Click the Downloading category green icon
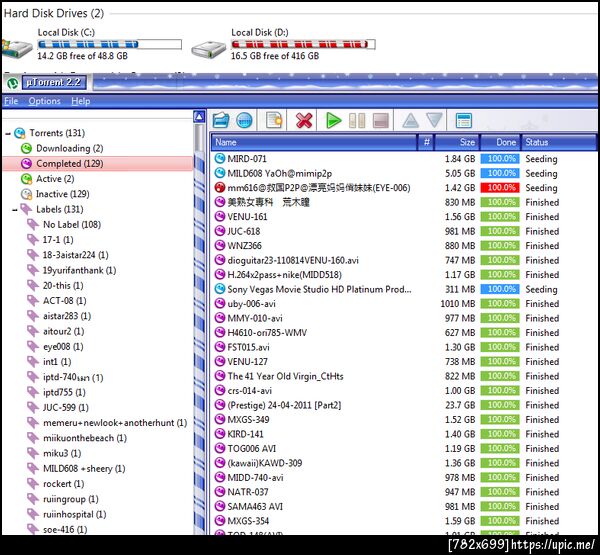 [x=26, y=148]
